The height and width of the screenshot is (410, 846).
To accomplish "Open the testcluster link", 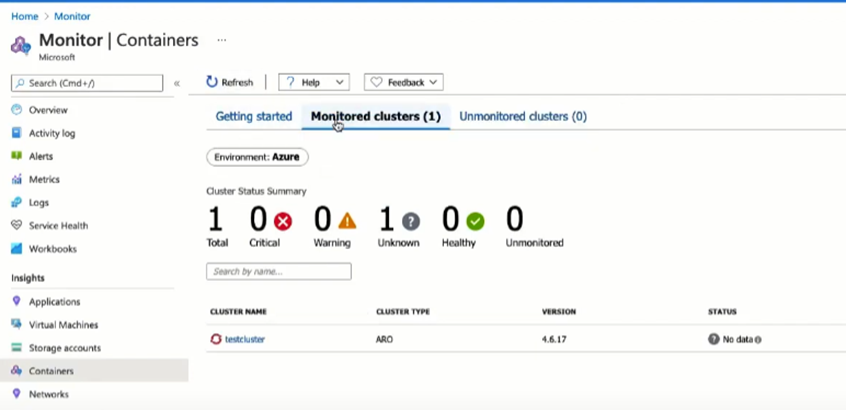I will coord(245,339).
